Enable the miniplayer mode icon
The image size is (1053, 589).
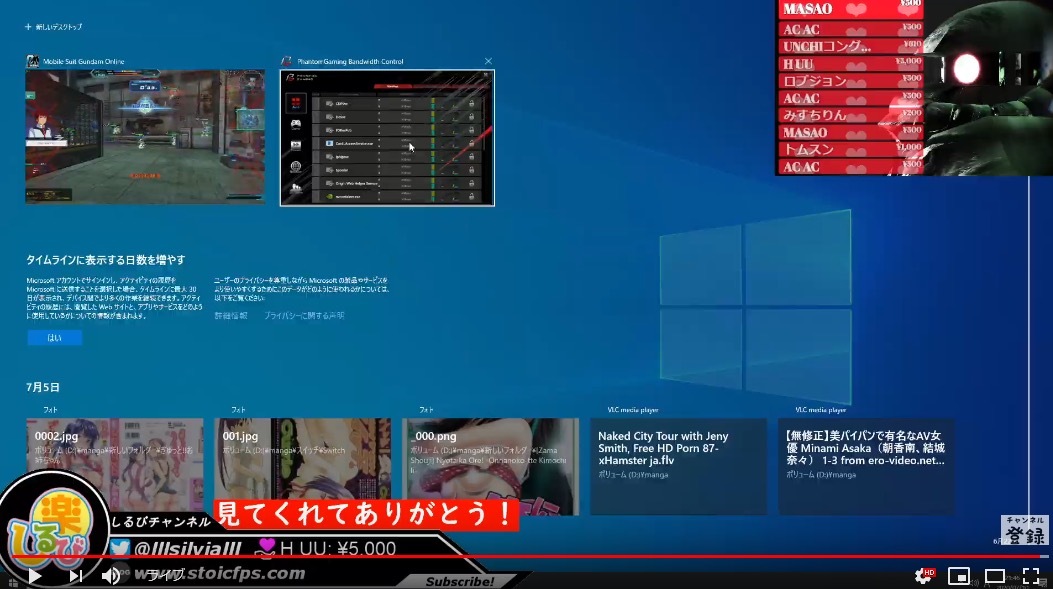(x=959, y=576)
